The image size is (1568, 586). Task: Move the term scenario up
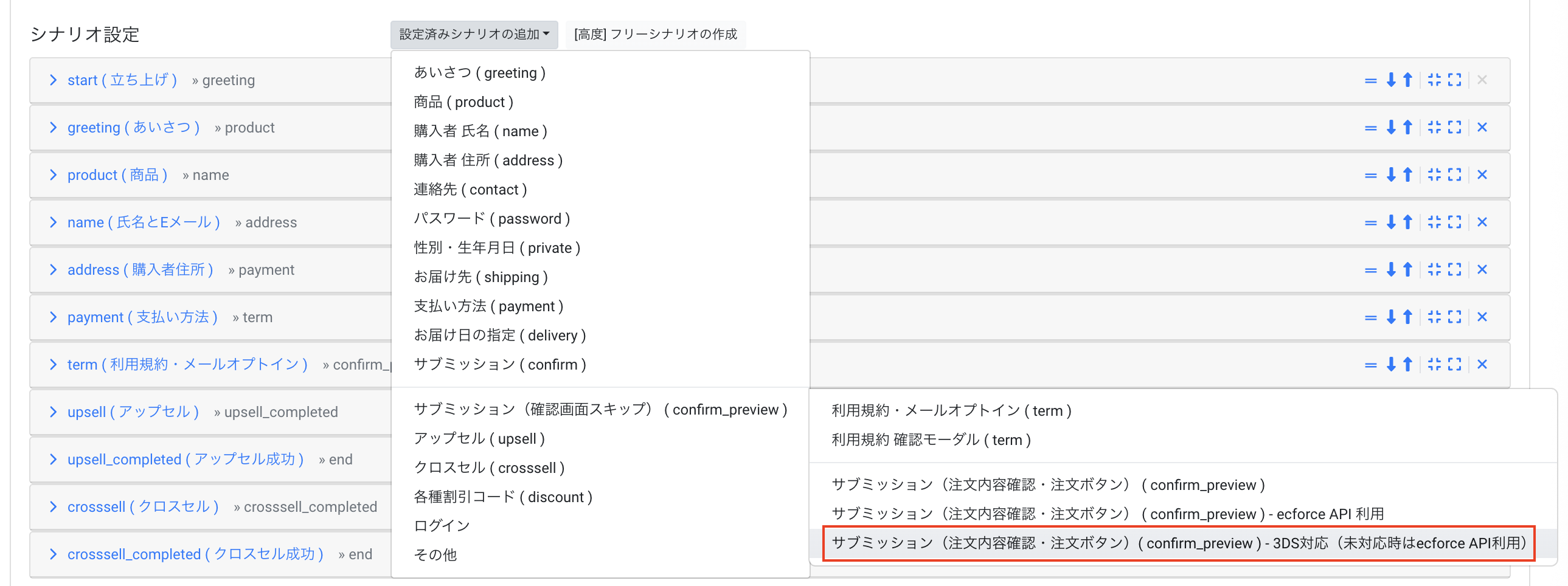coord(1407,365)
